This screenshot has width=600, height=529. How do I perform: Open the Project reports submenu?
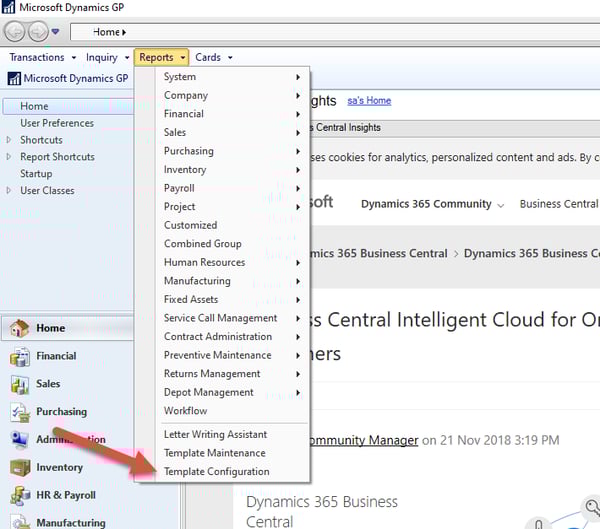coord(232,207)
